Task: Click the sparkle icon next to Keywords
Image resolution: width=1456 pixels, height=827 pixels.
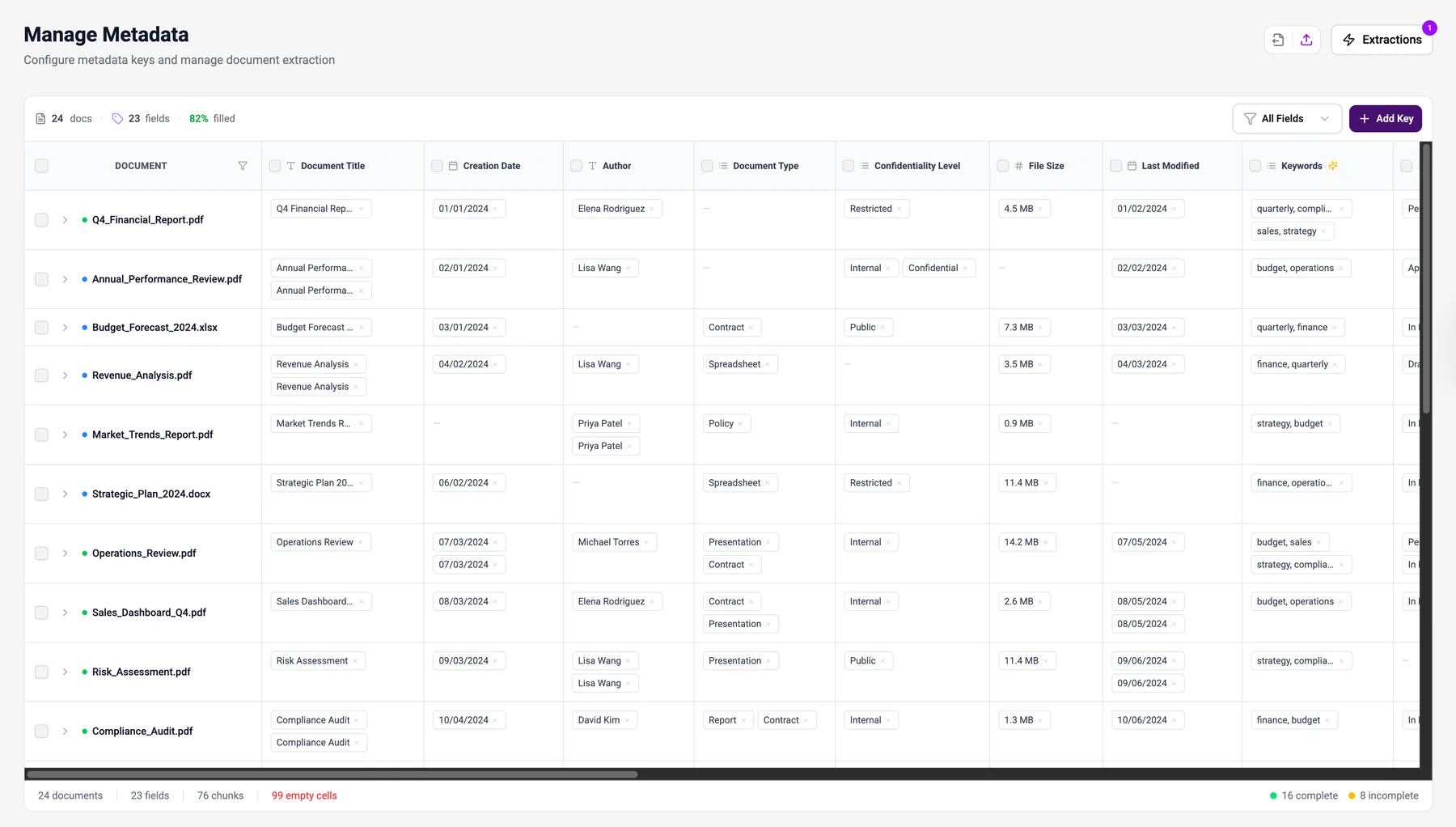Action: 1333,166
